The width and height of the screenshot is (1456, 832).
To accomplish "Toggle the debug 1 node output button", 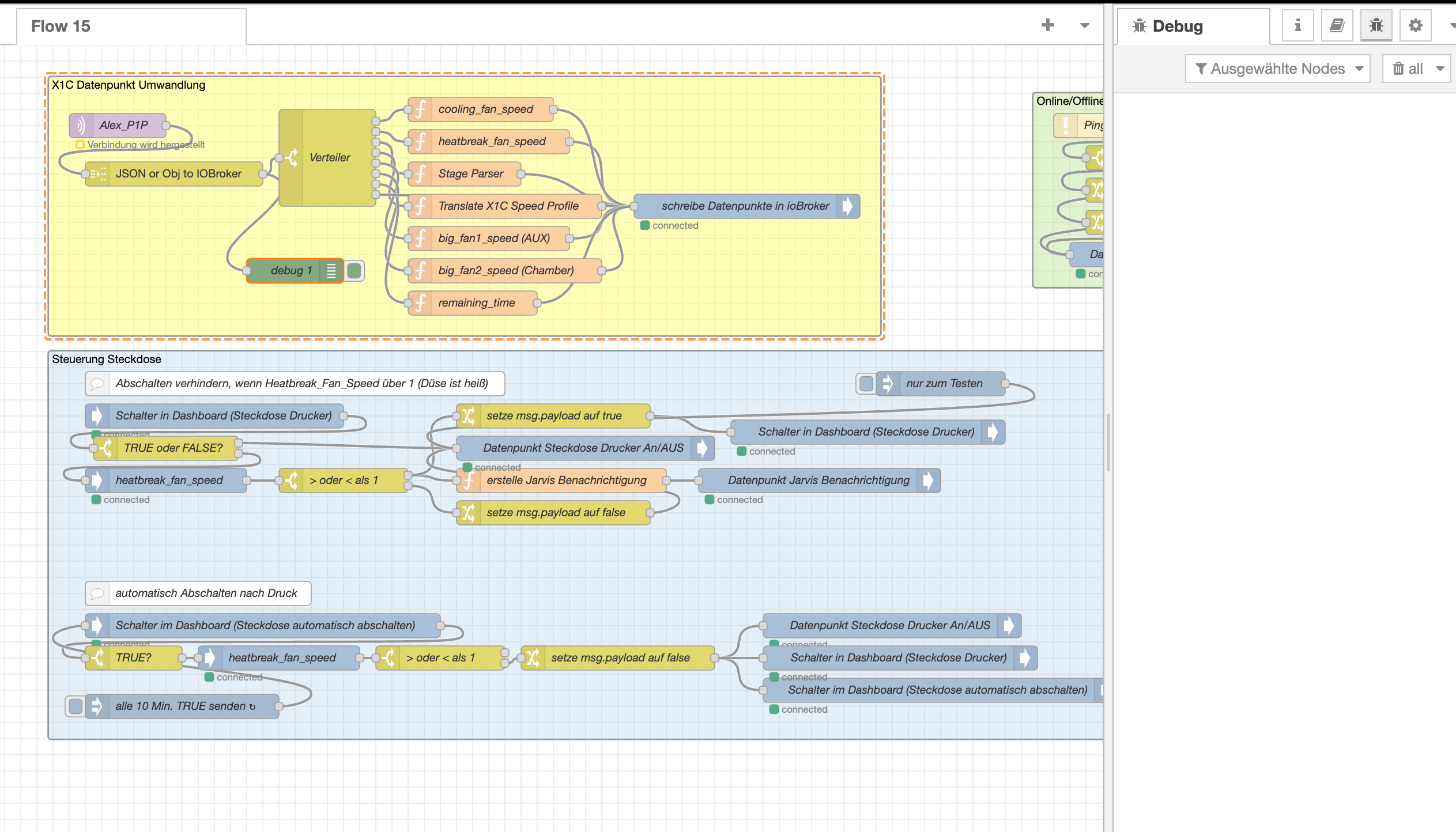I will (354, 270).
